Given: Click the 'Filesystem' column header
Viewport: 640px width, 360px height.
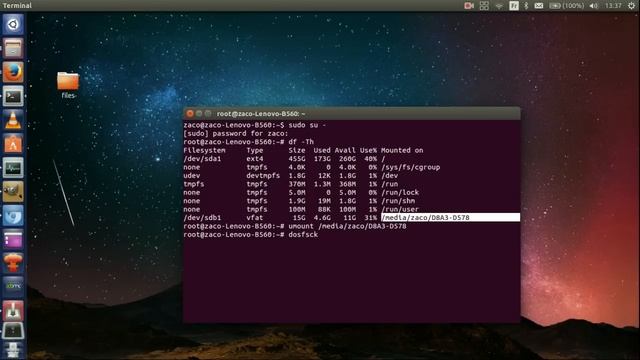Looking at the screenshot, I should pos(204,150).
